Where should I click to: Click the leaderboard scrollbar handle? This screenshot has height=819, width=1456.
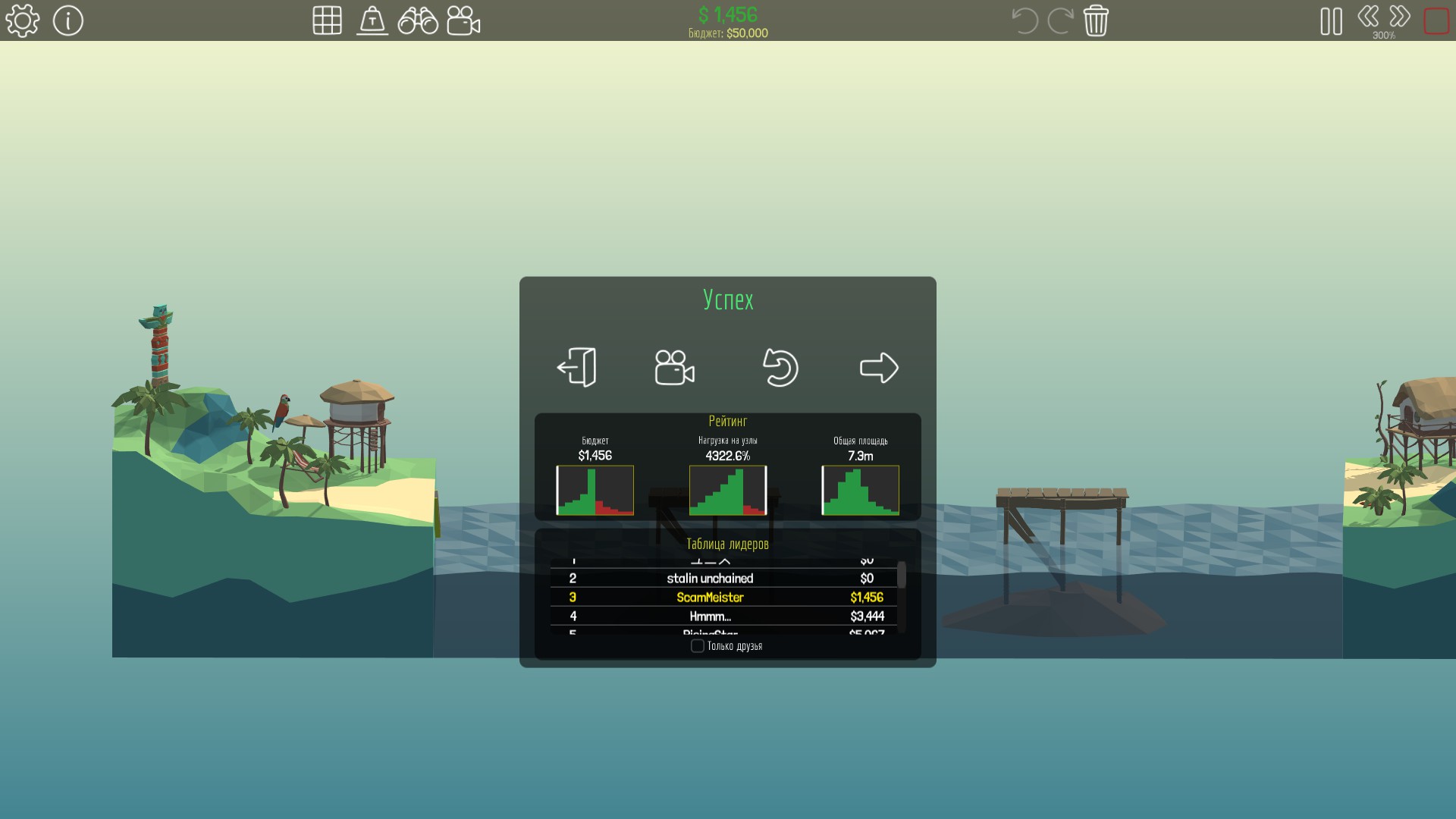pos(902,575)
